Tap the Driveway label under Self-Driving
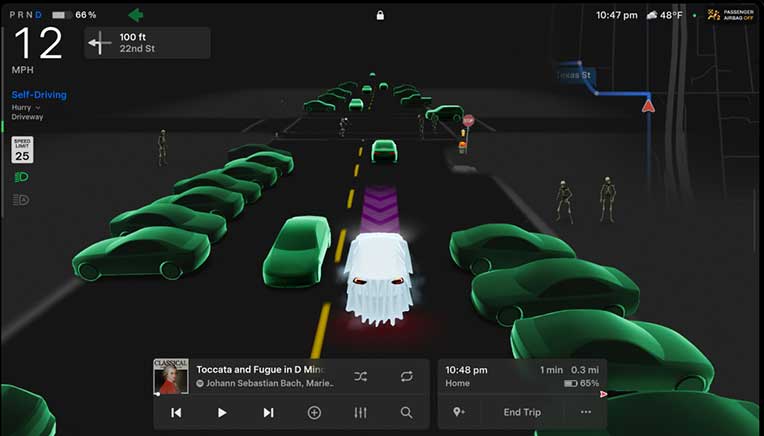Image resolution: width=764 pixels, height=436 pixels. coord(27,117)
